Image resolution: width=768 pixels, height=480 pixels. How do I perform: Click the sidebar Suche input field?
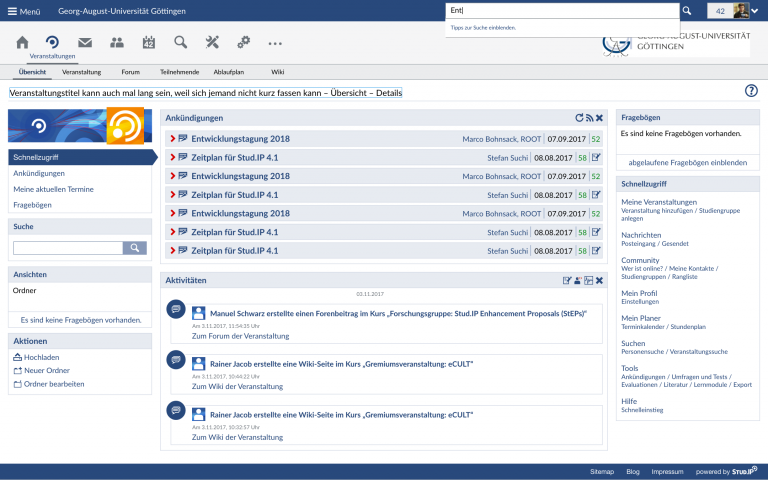coord(67,247)
